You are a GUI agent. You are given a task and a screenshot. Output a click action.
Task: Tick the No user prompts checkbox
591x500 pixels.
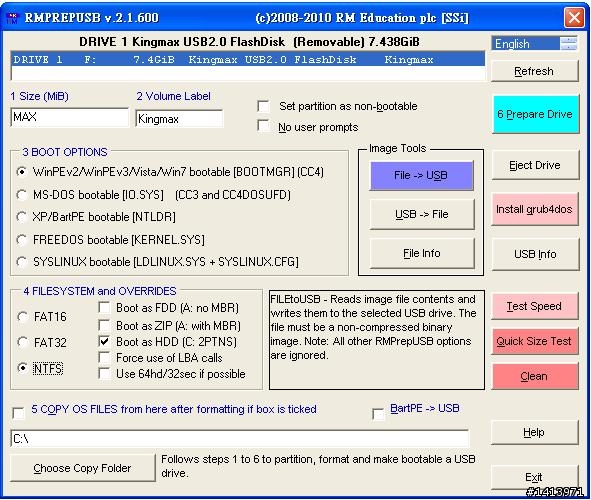coord(263,125)
